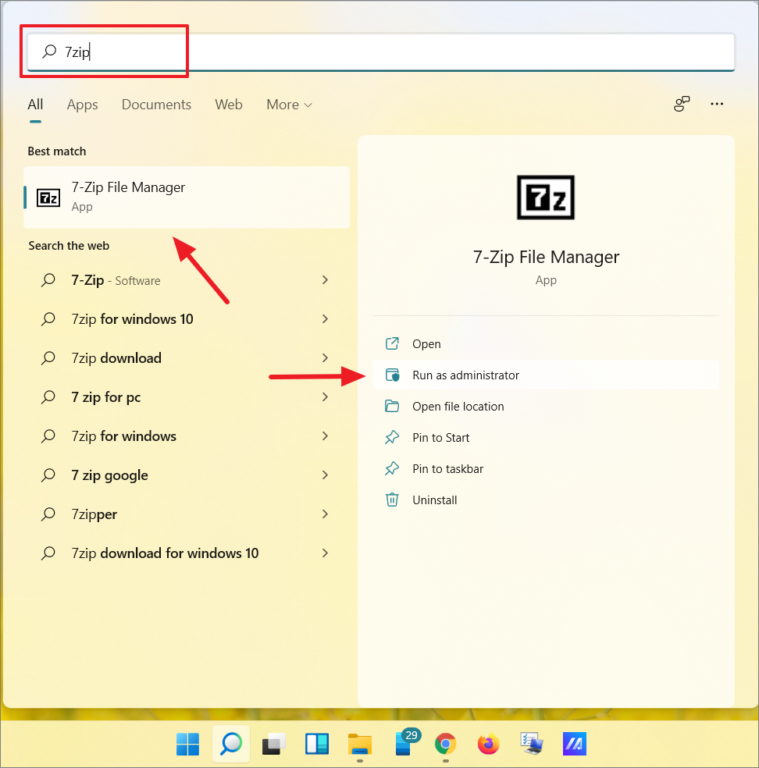The height and width of the screenshot is (768, 759).
Task: Open the blue slashes app in taskbar
Action: 574,744
